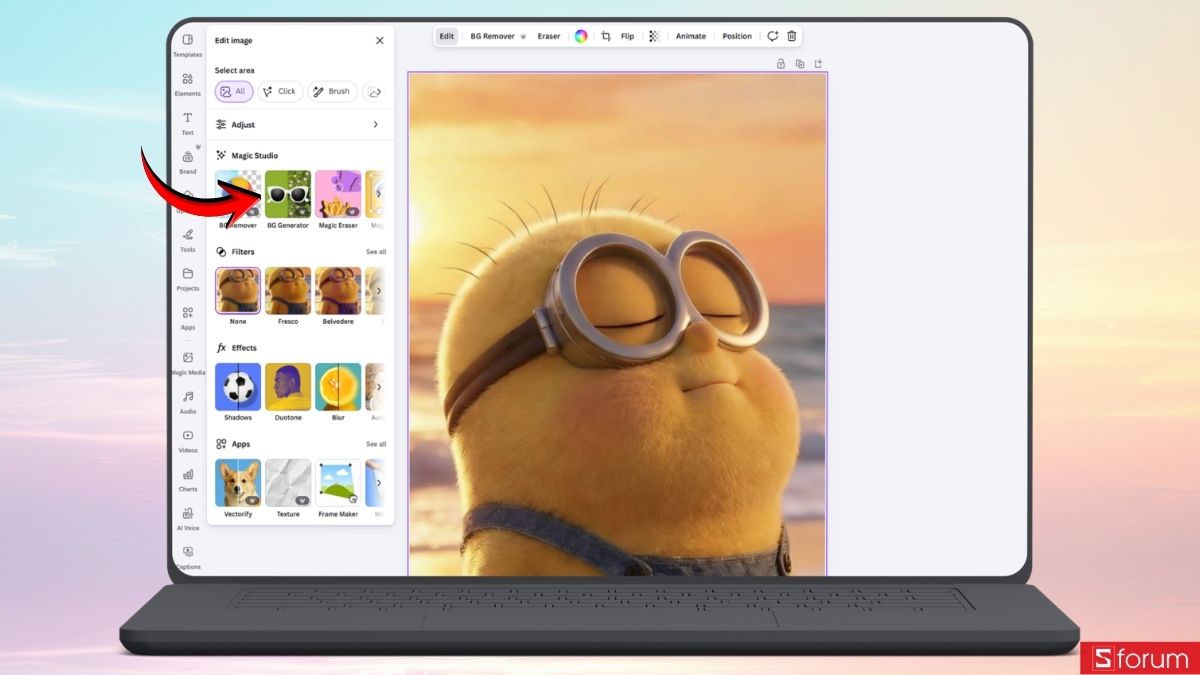1200x675 pixels.
Task: Switch to the Edit tab in the toolbar
Action: click(446, 36)
